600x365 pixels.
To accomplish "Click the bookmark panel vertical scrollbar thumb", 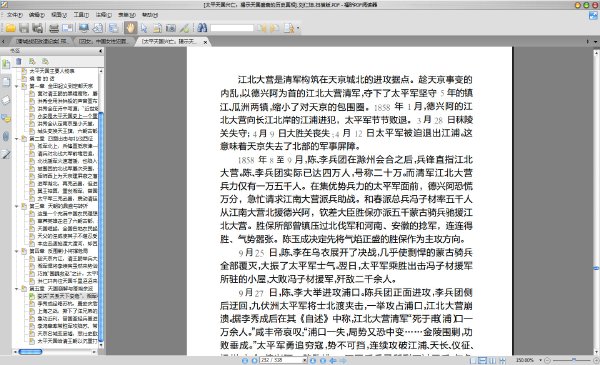I will point(101,226).
